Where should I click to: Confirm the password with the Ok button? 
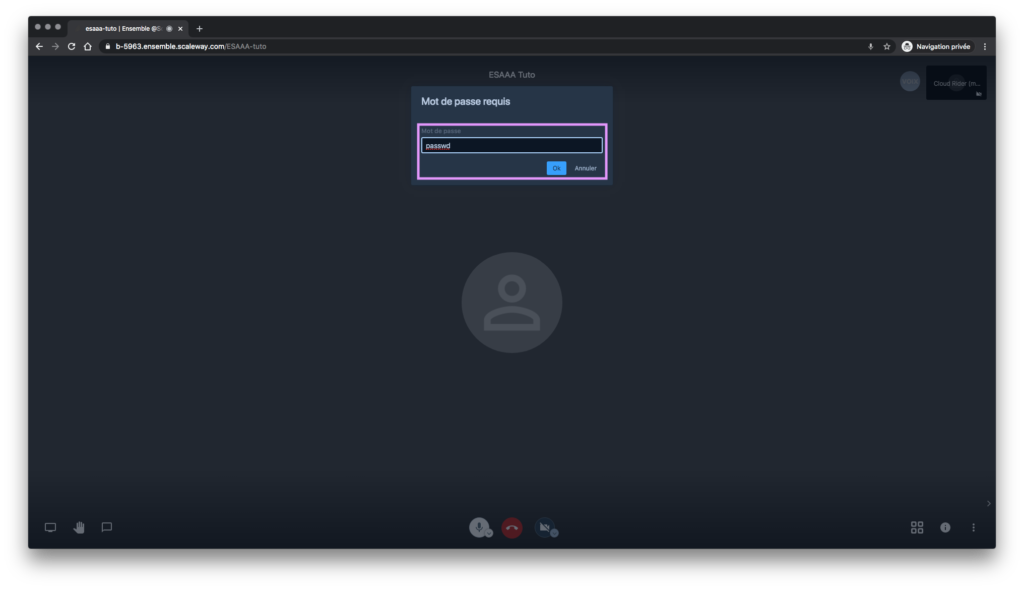click(x=556, y=168)
